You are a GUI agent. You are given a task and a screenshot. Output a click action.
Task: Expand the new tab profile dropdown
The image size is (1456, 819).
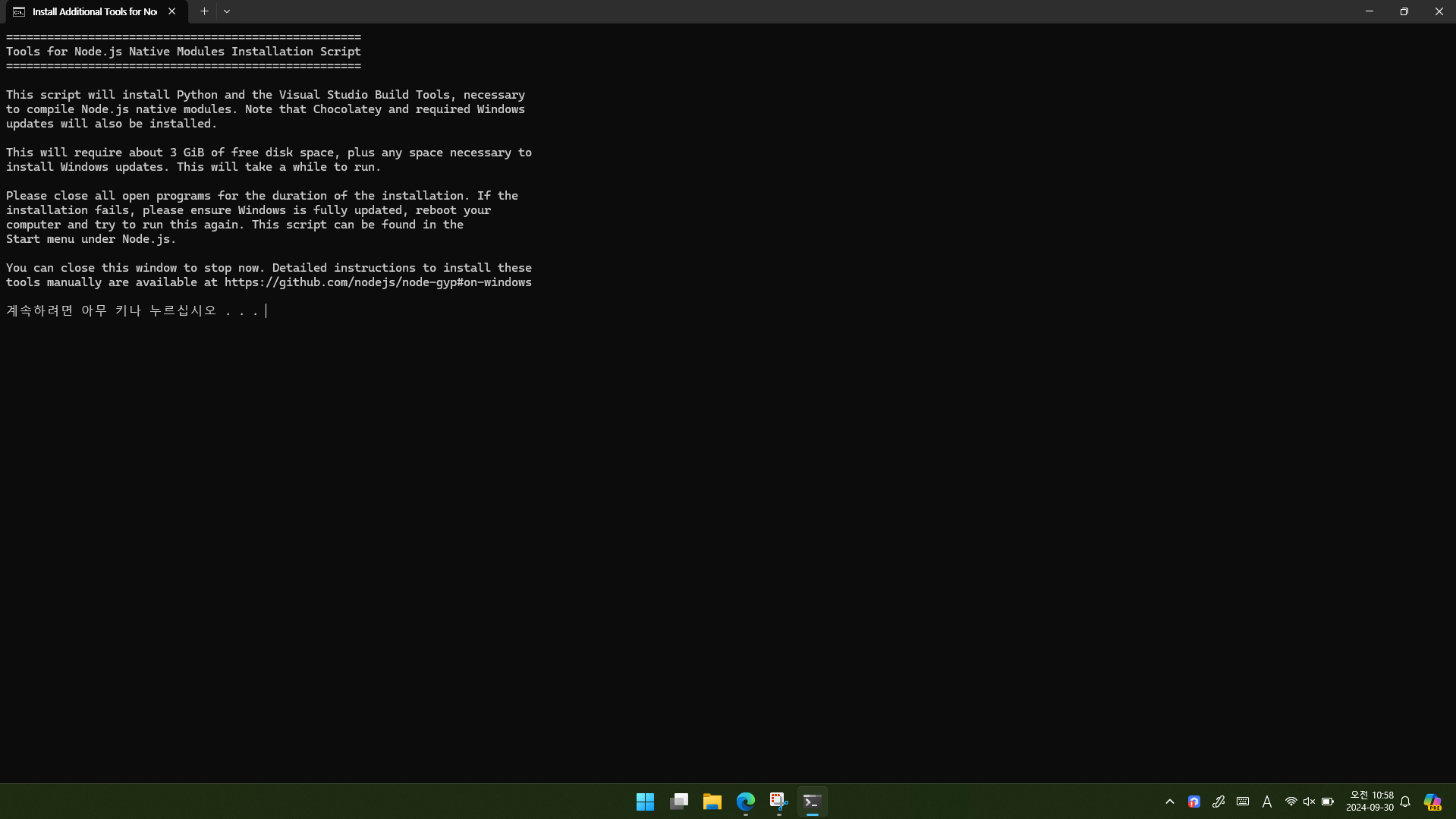click(227, 11)
